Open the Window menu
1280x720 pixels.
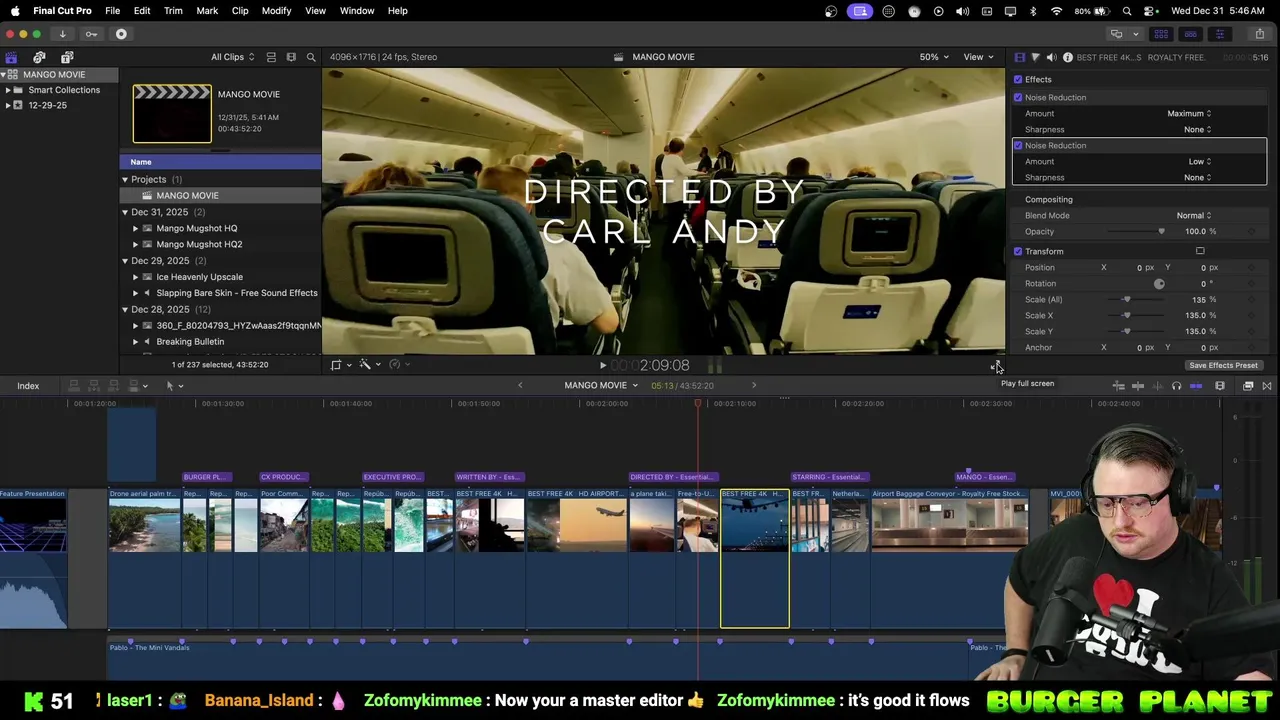[x=357, y=10]
